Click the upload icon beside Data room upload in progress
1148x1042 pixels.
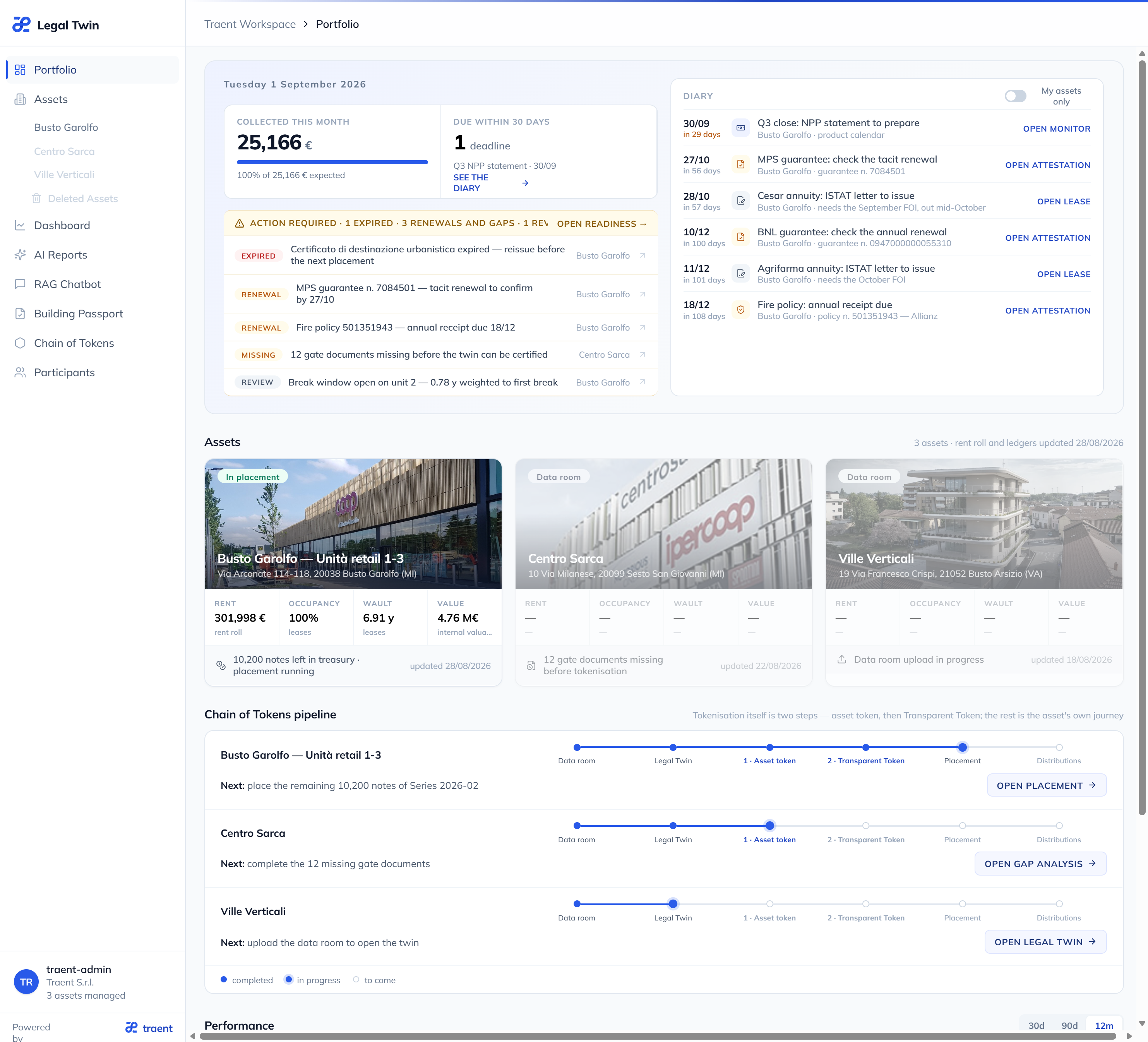pyautogui.click(x=841, y=659)
